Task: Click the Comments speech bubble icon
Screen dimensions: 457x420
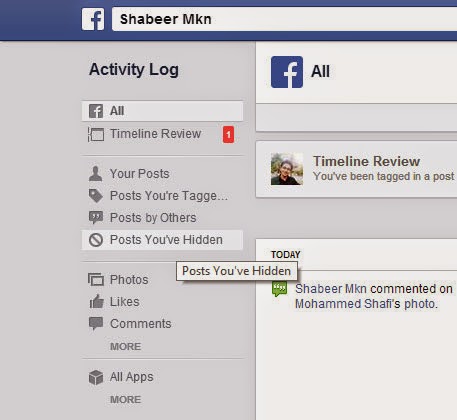Action: pos(96,324)
